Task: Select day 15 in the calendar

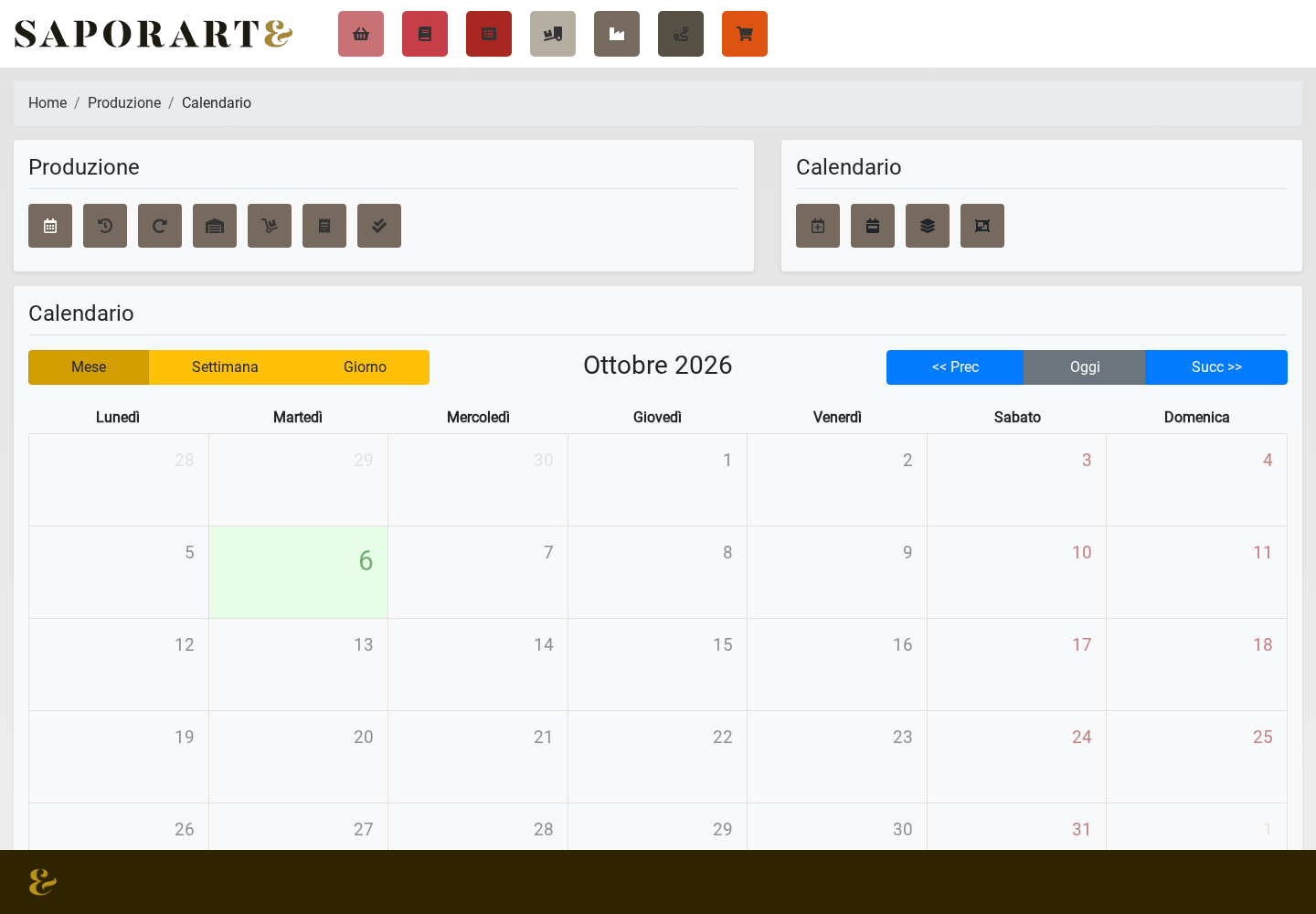Action: (x=657, y=664)
